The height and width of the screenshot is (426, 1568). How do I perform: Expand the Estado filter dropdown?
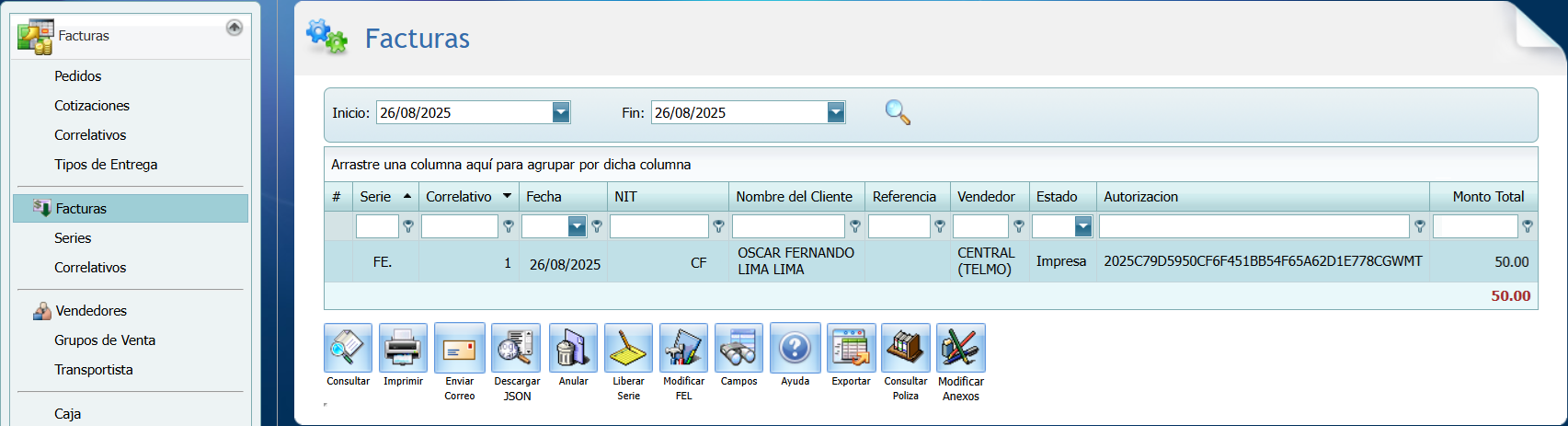[x=1083, y=226]
